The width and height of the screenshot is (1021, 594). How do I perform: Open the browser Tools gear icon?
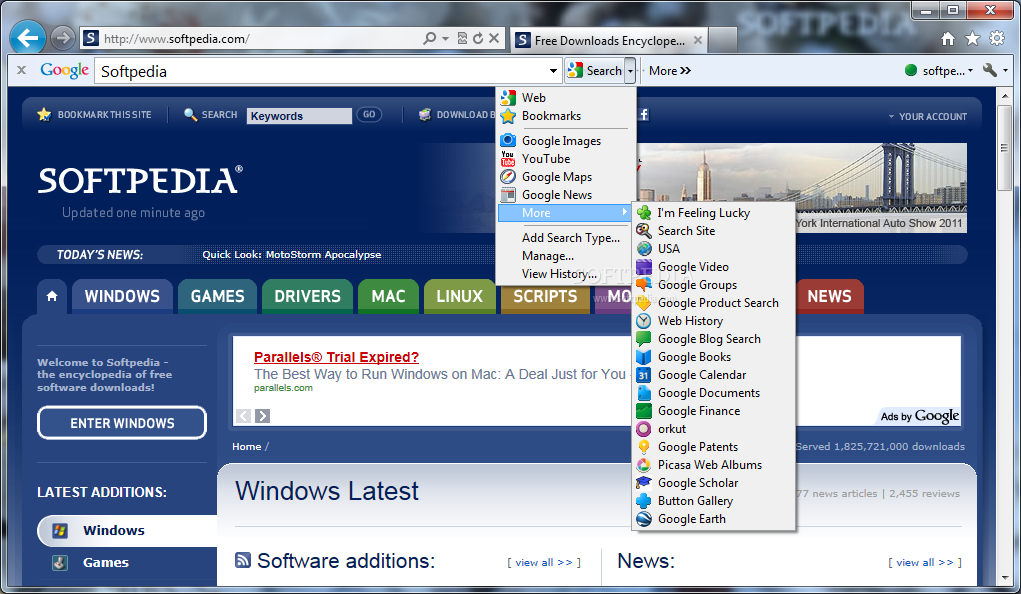coord(997,39)
